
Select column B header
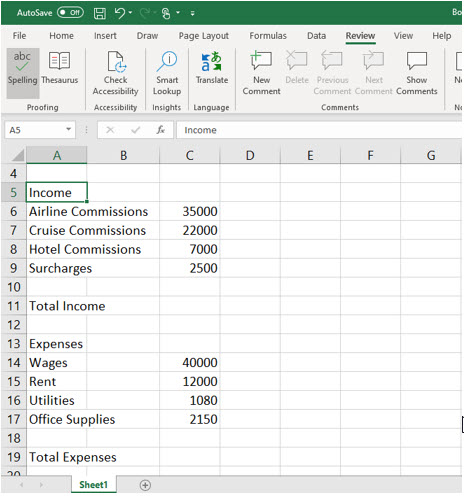[123, 155]
